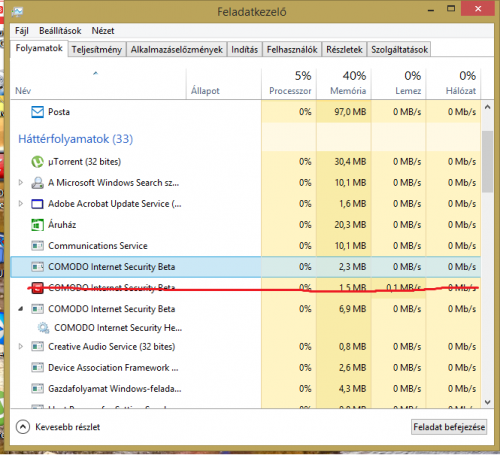Select the Posta process row
The height and width of the screenshot is (455, 500).
coord(246,112)
